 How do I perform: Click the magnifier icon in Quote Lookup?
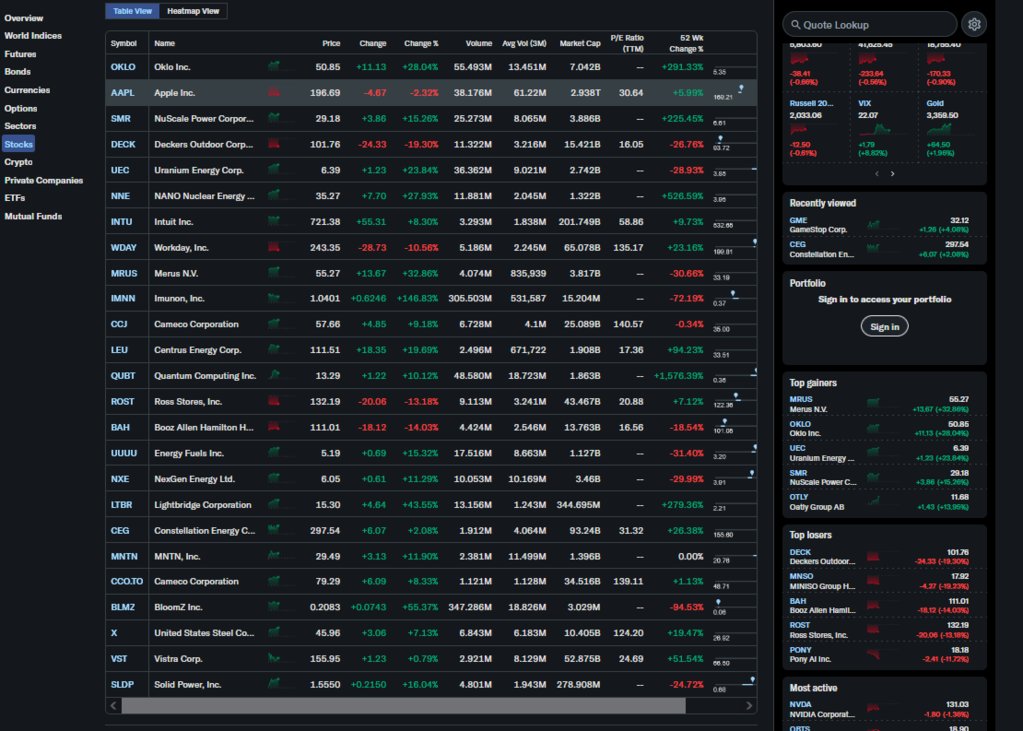(795, 25)
